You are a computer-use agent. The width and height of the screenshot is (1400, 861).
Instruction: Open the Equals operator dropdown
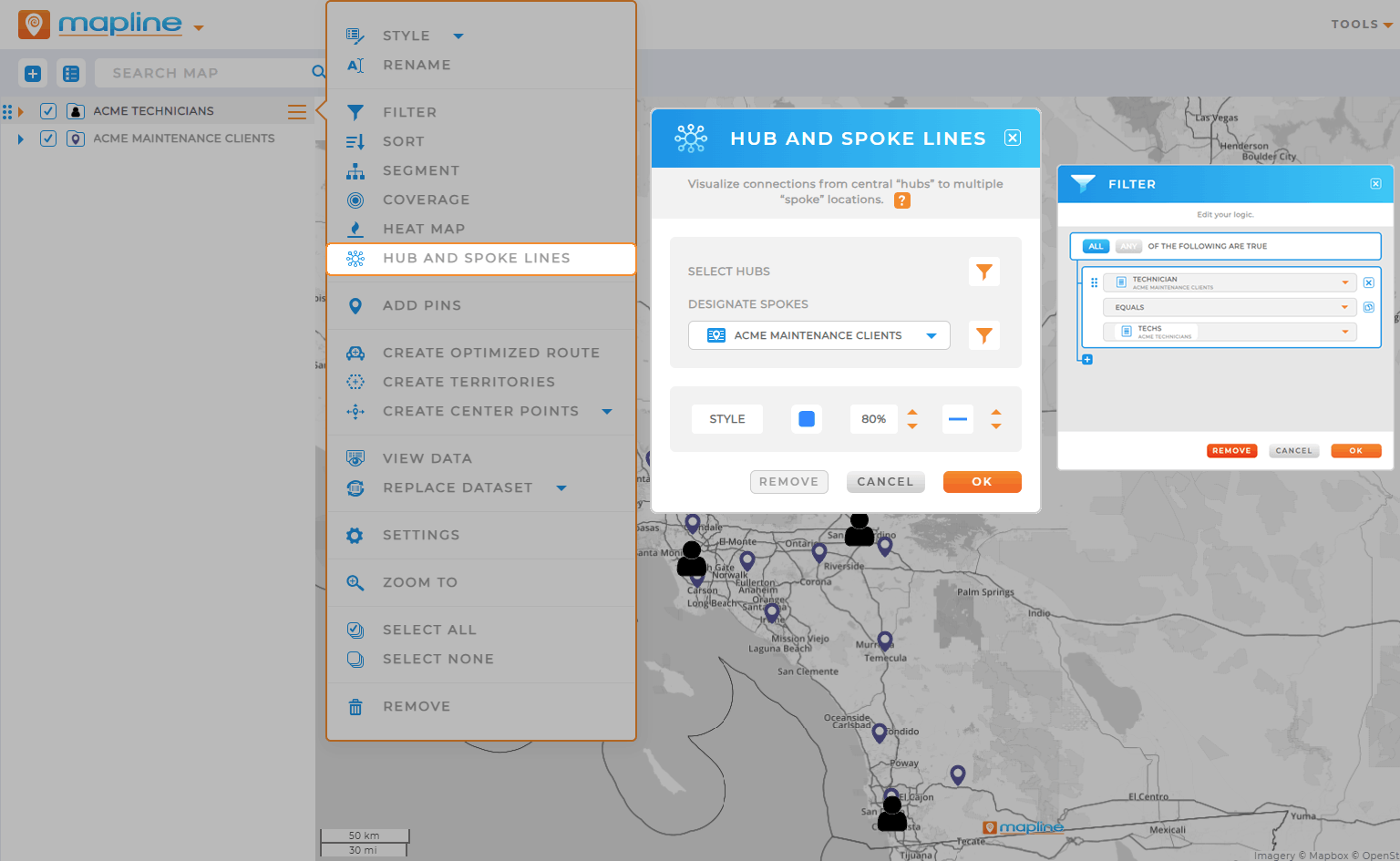1230,307
